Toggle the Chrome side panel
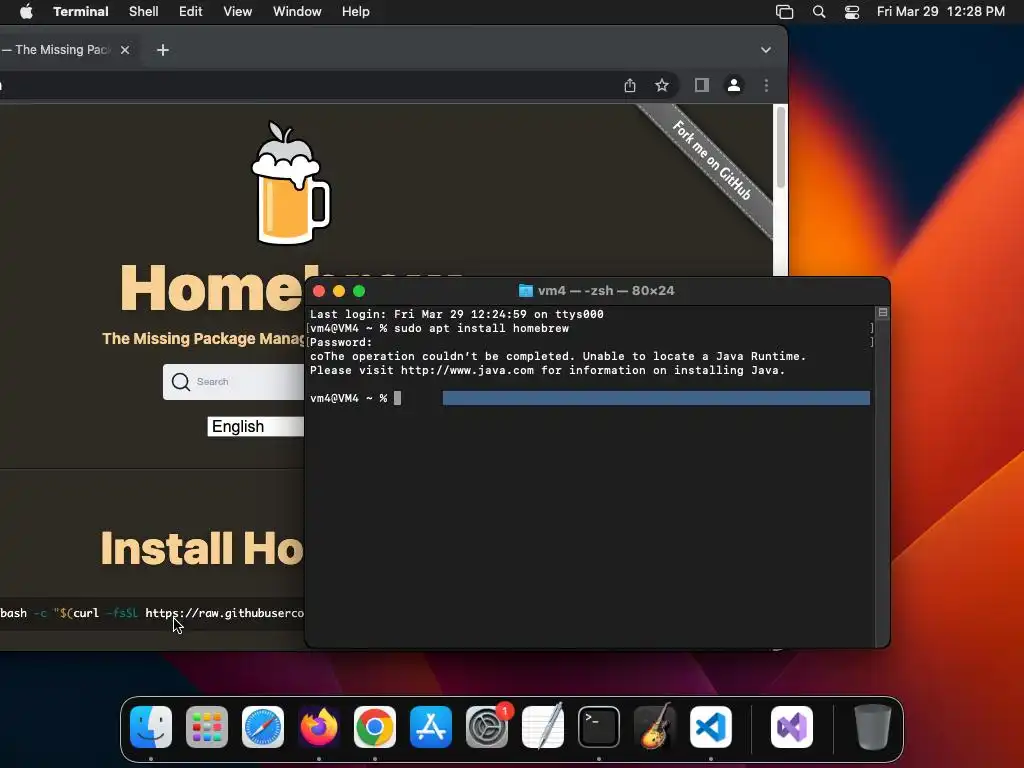 pyautogui.click(x=701, y=85)
